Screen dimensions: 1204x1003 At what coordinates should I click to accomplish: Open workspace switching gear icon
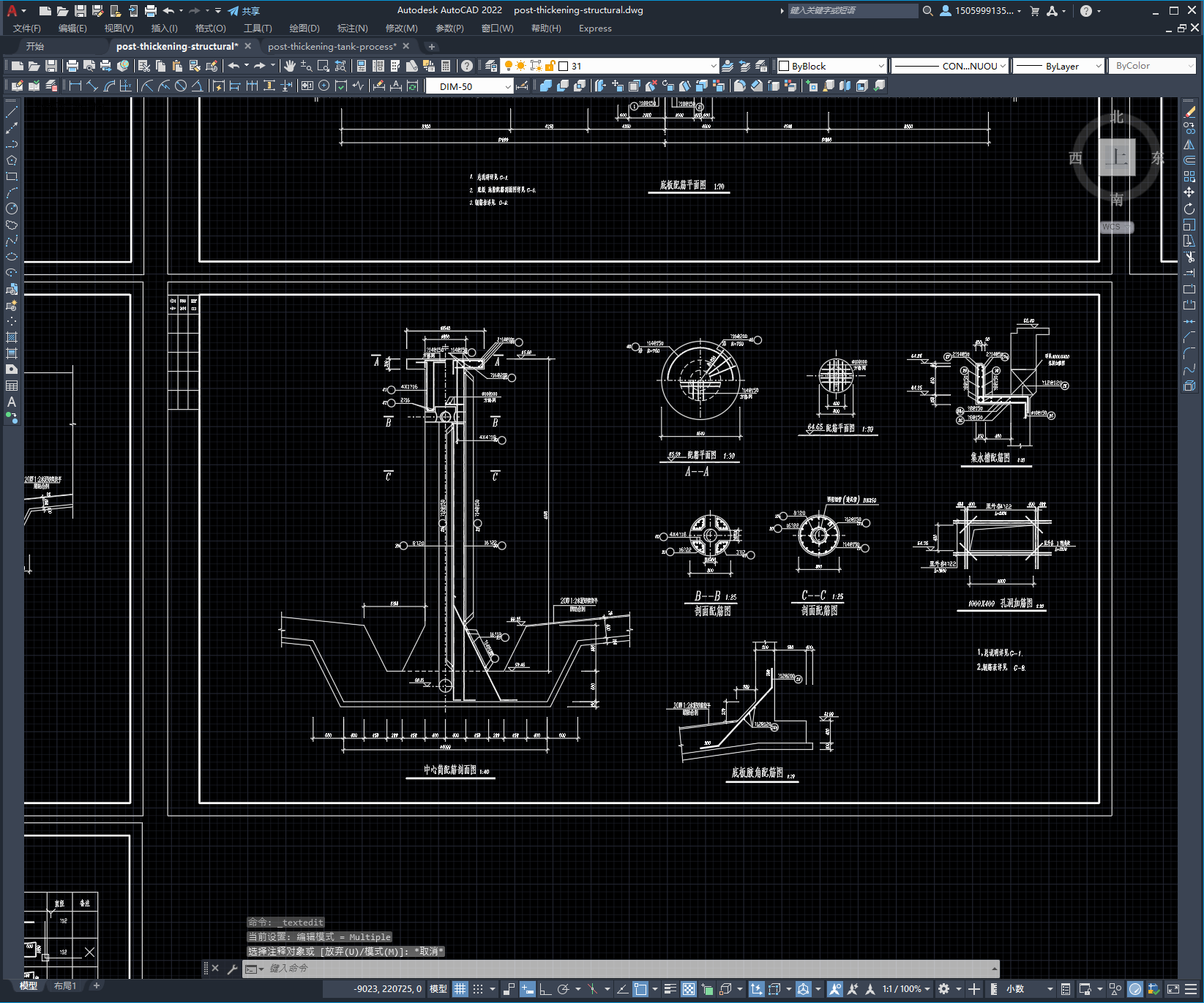[944, 989]
